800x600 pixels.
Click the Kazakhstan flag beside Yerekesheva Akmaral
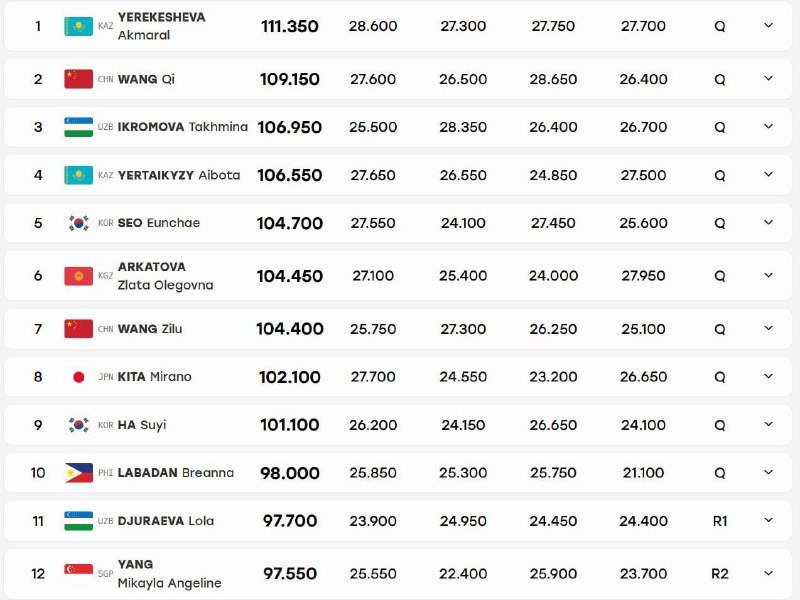(x=79, y=26)
